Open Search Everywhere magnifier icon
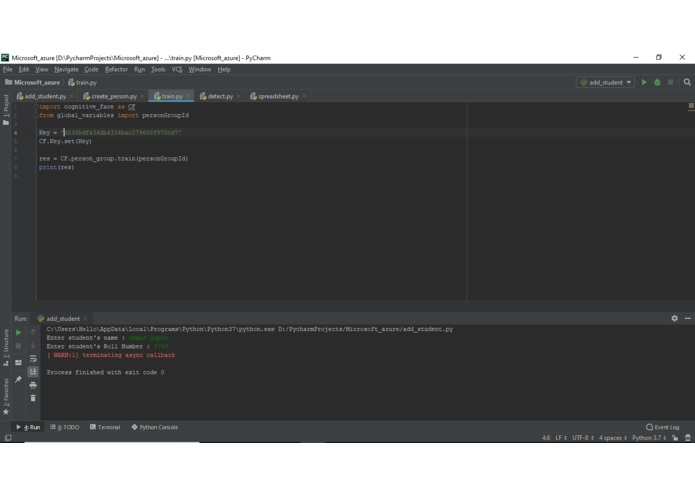695x494 pixels. coord(687,82)
